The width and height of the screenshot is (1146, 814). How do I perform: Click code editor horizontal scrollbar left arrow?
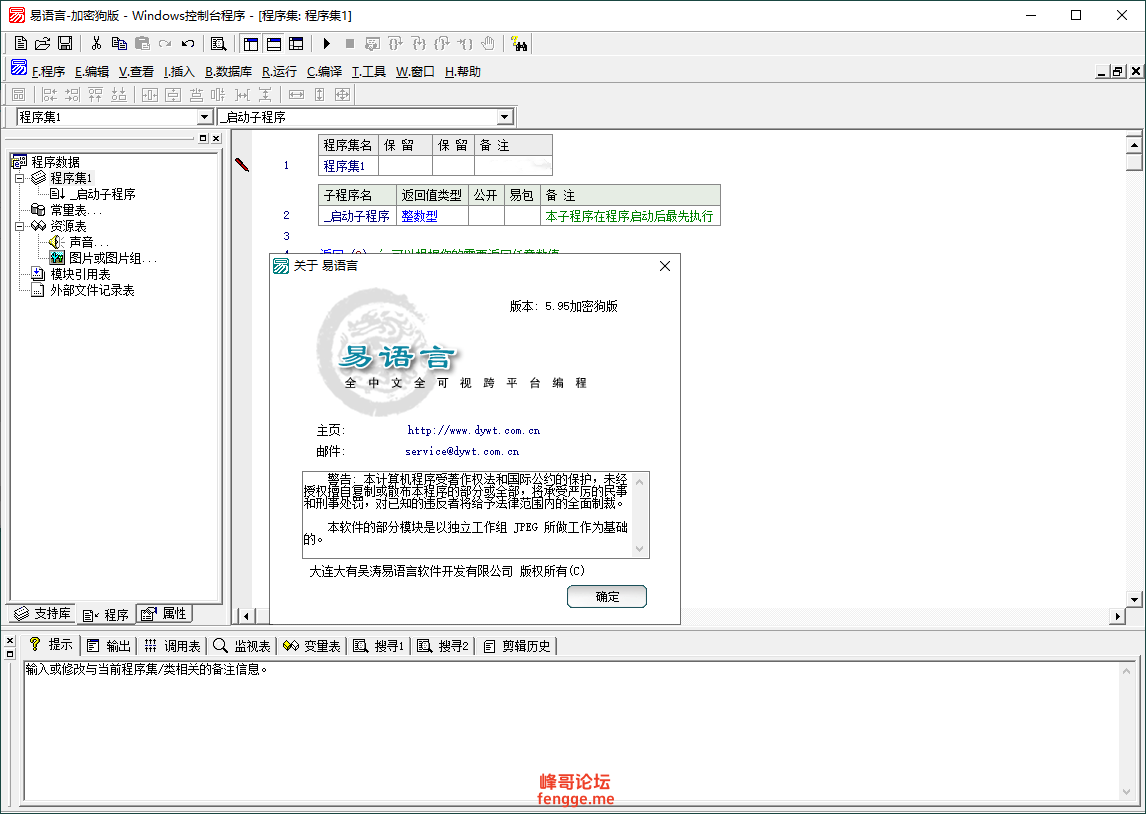[x=246, y=616]
